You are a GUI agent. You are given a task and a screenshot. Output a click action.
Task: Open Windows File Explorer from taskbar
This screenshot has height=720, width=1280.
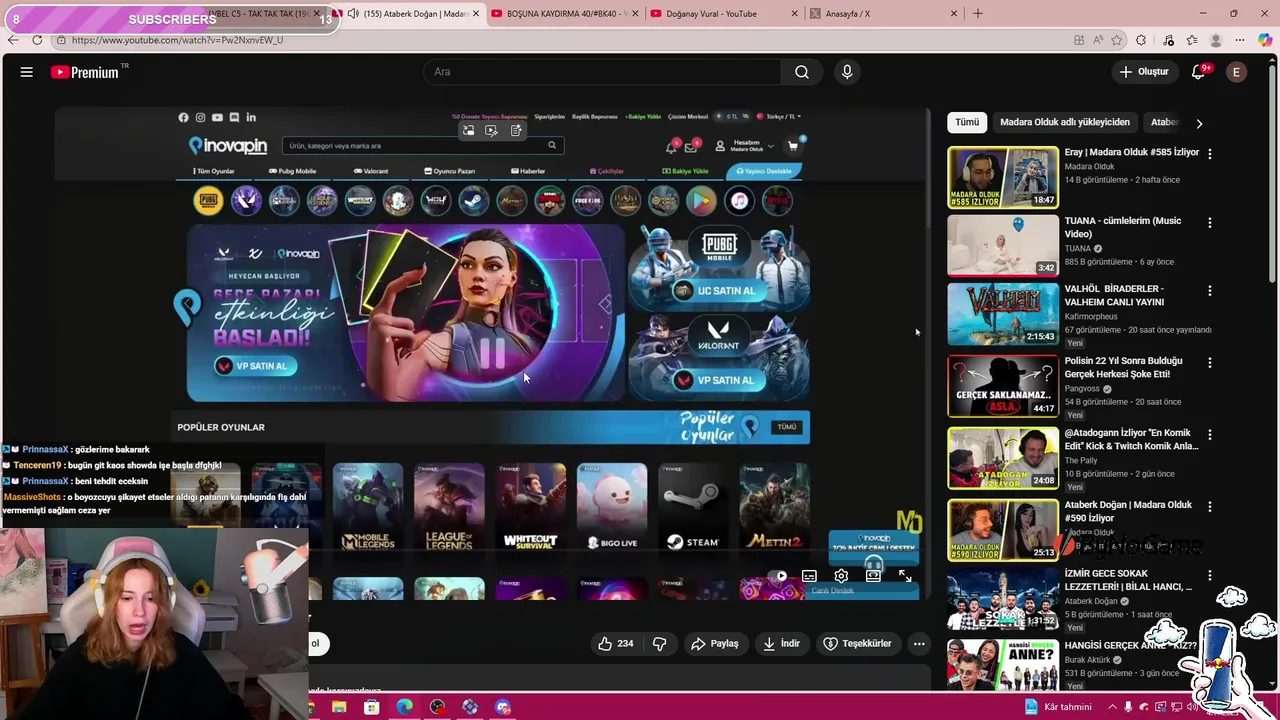coord(339,707)
